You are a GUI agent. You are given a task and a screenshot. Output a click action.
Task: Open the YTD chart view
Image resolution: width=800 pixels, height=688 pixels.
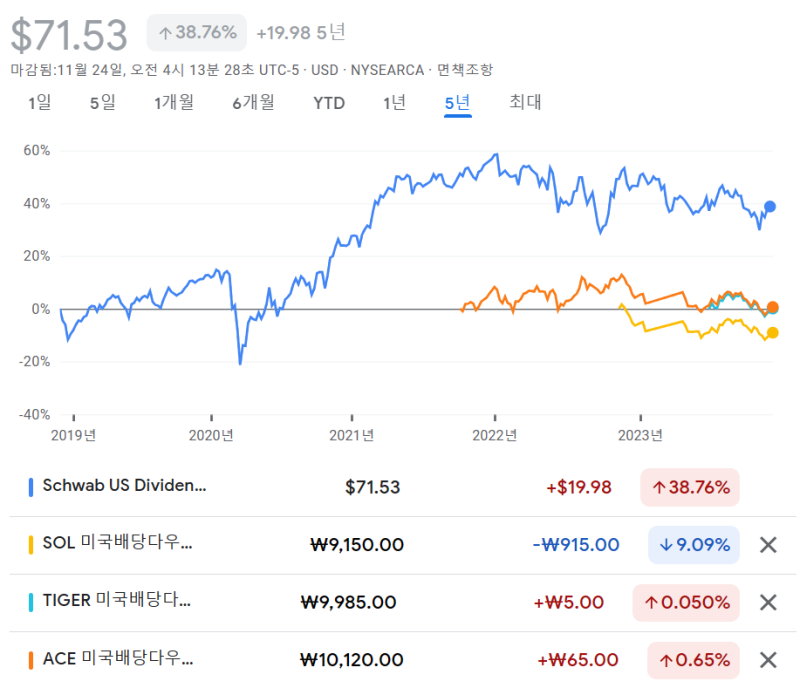(x=329, y=103)
